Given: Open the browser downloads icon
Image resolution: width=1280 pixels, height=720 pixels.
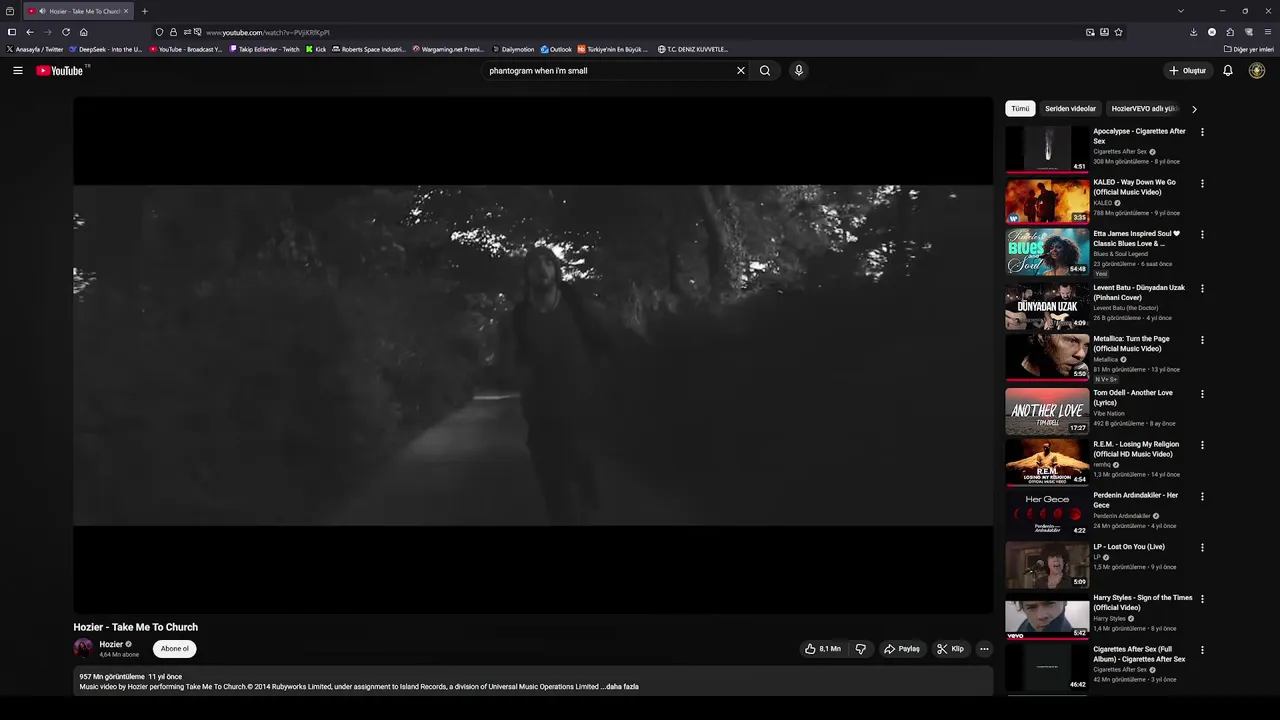Looking at the screenshot, I should point(1193,32).
